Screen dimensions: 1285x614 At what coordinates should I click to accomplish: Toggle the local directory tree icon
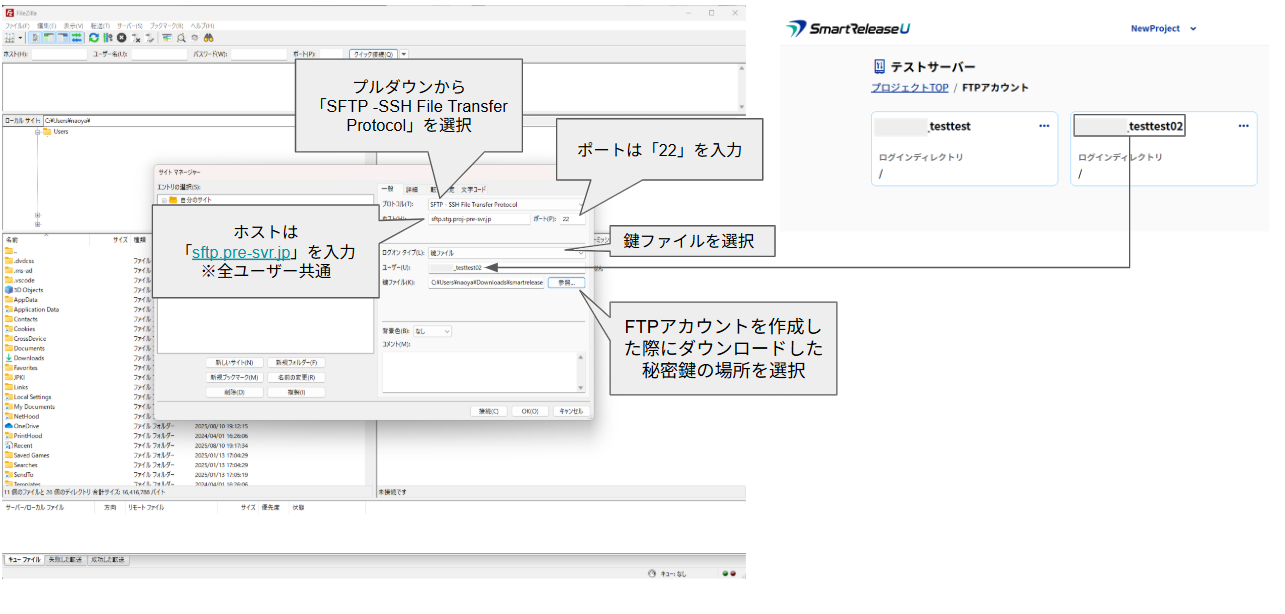[x=48, y=38]
